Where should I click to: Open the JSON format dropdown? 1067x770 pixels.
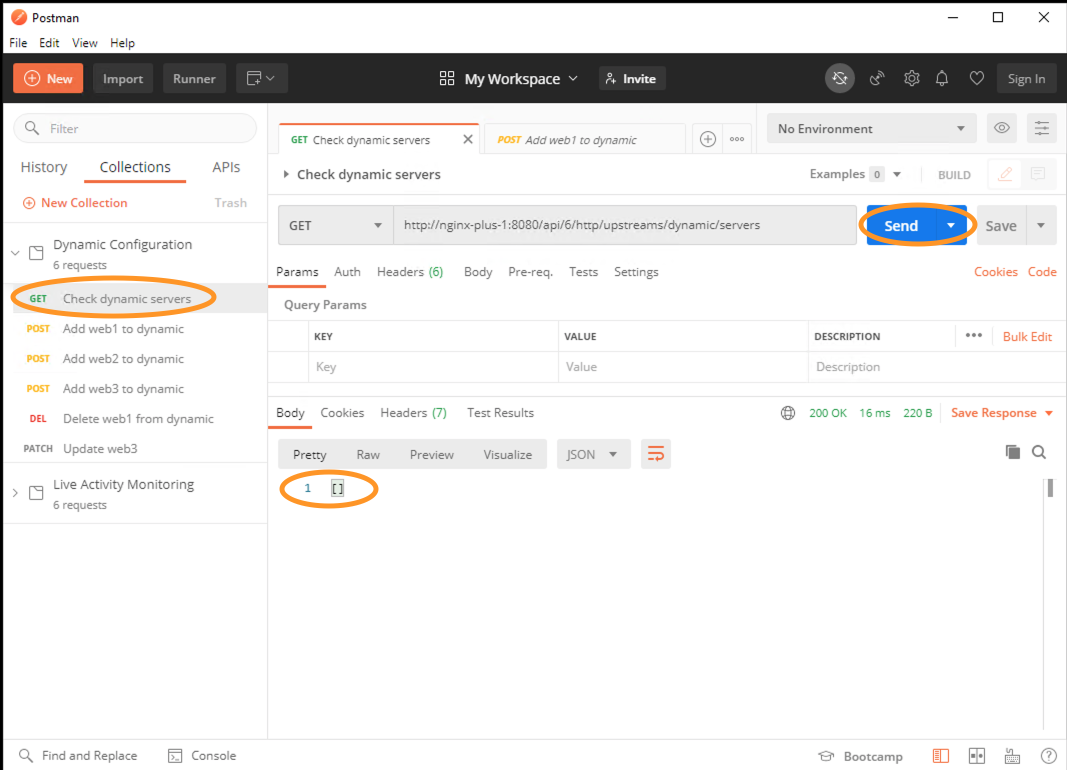point(593,454)
